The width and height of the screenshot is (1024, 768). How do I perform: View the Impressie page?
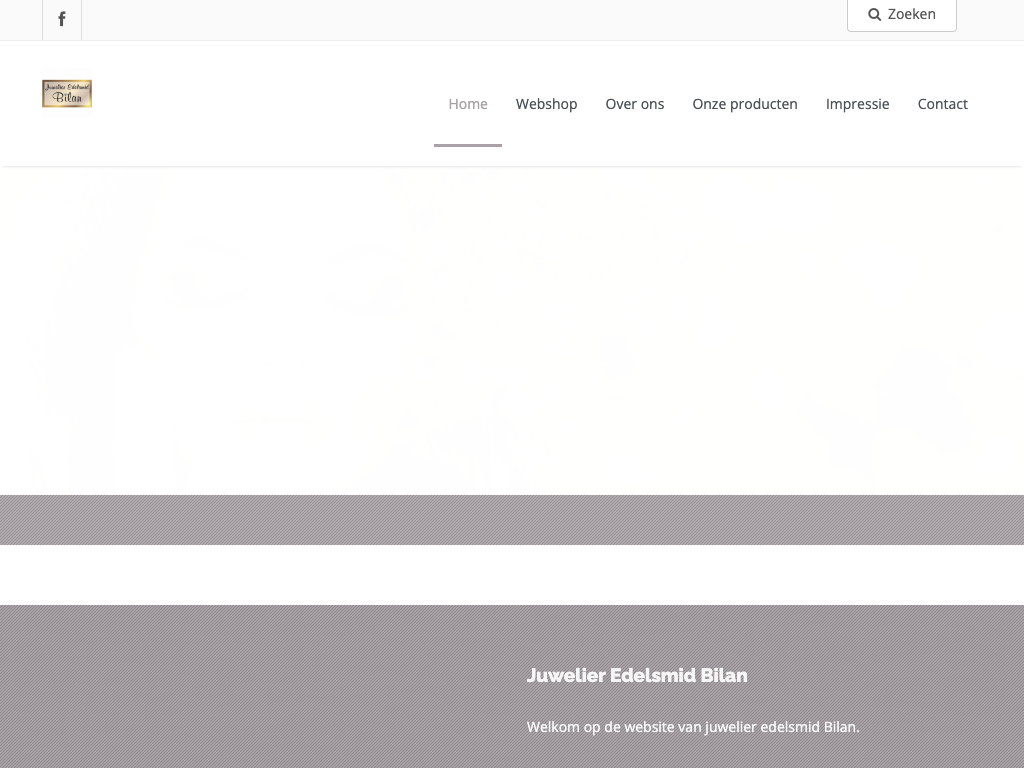point(857,104)
